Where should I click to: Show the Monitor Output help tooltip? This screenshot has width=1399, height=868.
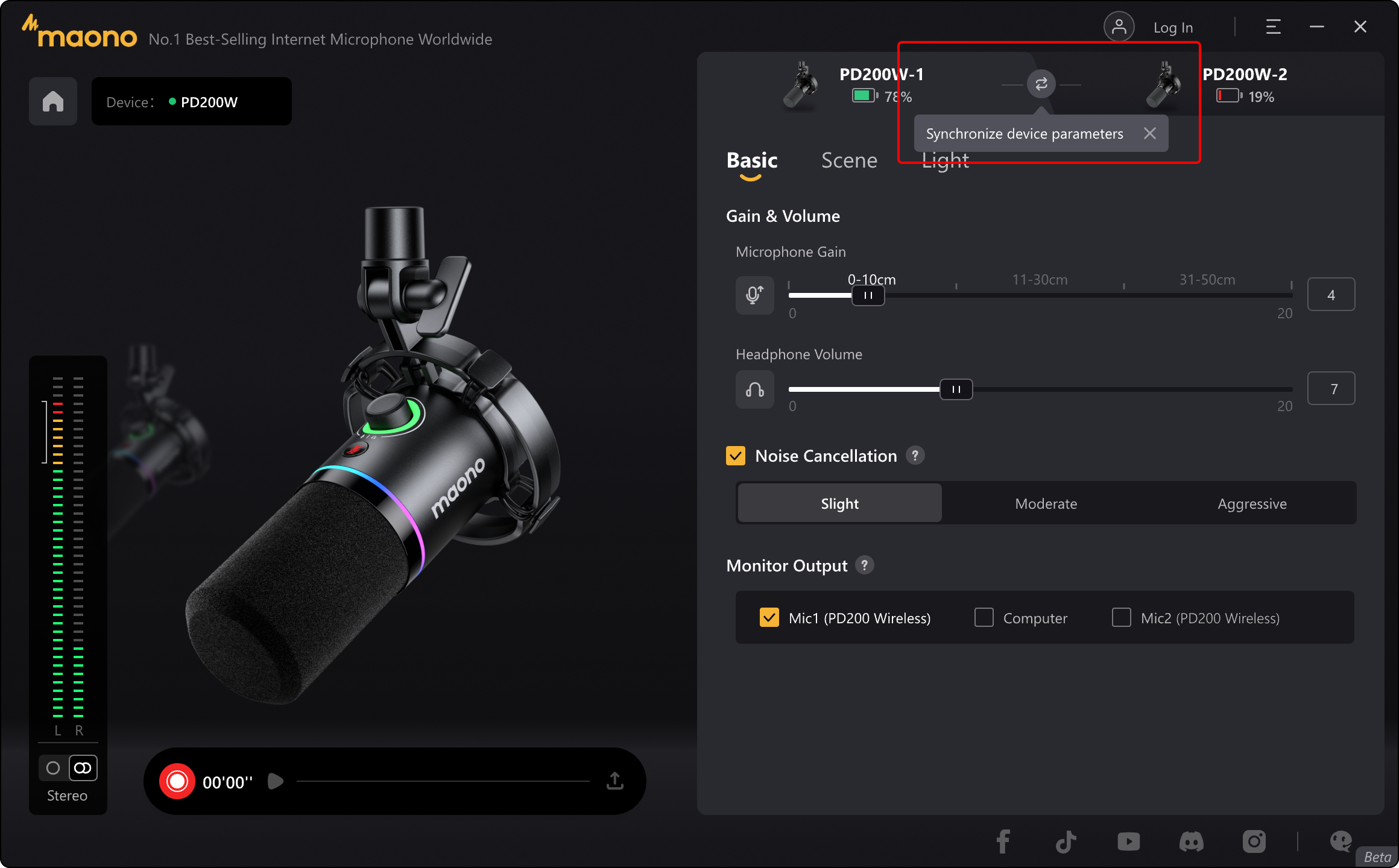(864, 565)
